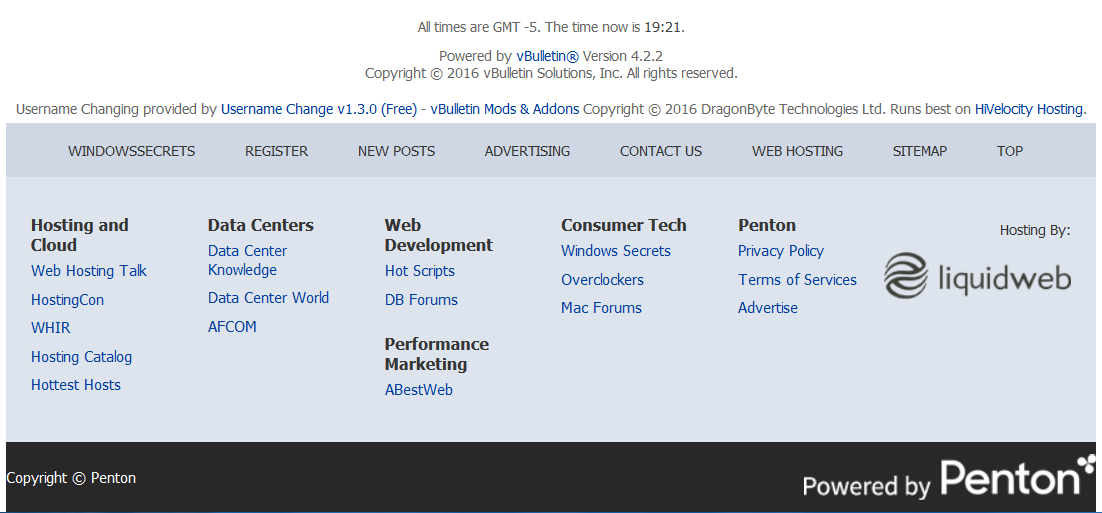Screen dimensions: 1102x513
Task: Go to REGISTER in footer navigation
Action: pyautogui.click(x=276, y=151)
